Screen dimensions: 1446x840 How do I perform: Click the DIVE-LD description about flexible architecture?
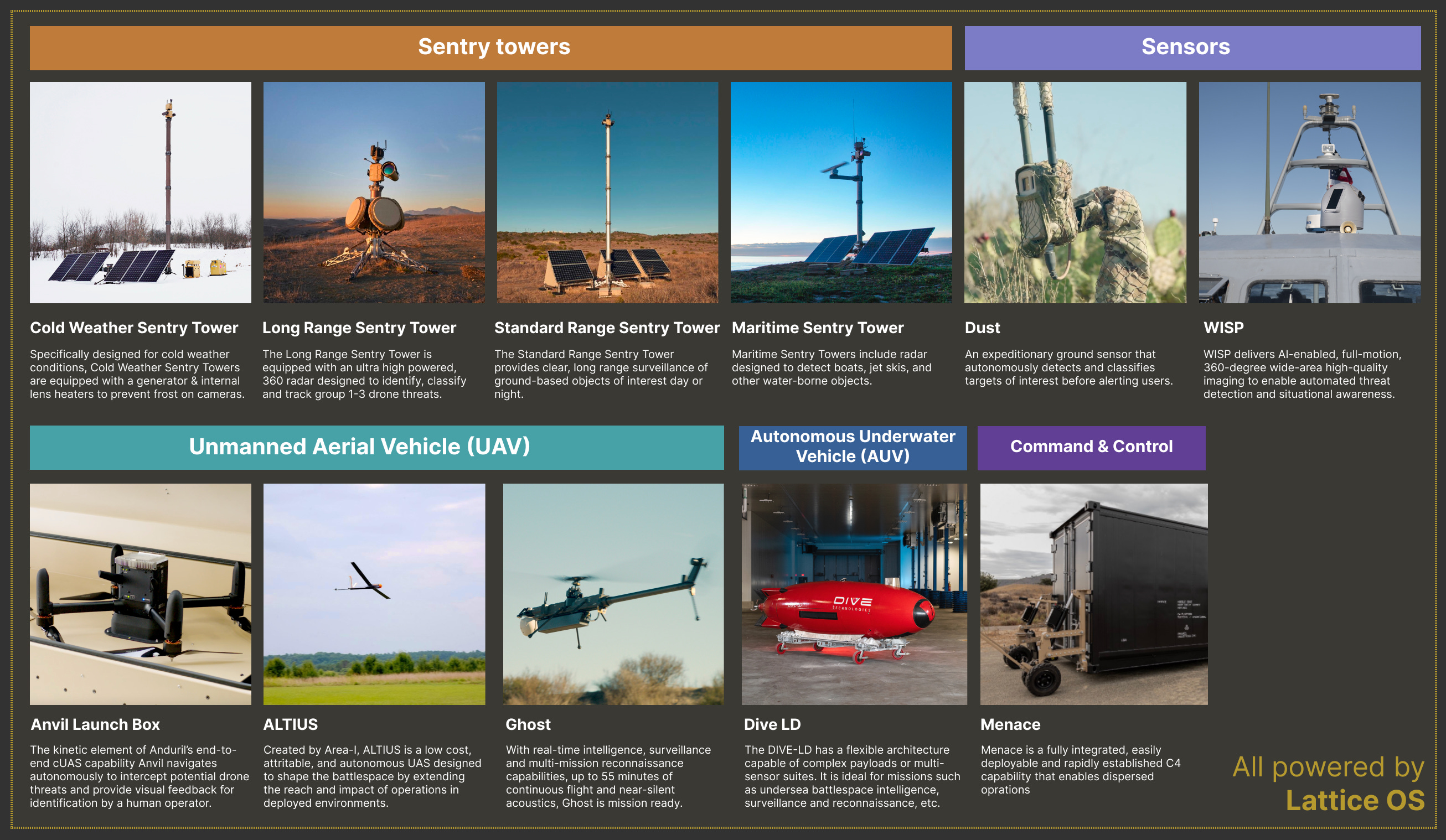pyautogui.click(x=852, y=776)
